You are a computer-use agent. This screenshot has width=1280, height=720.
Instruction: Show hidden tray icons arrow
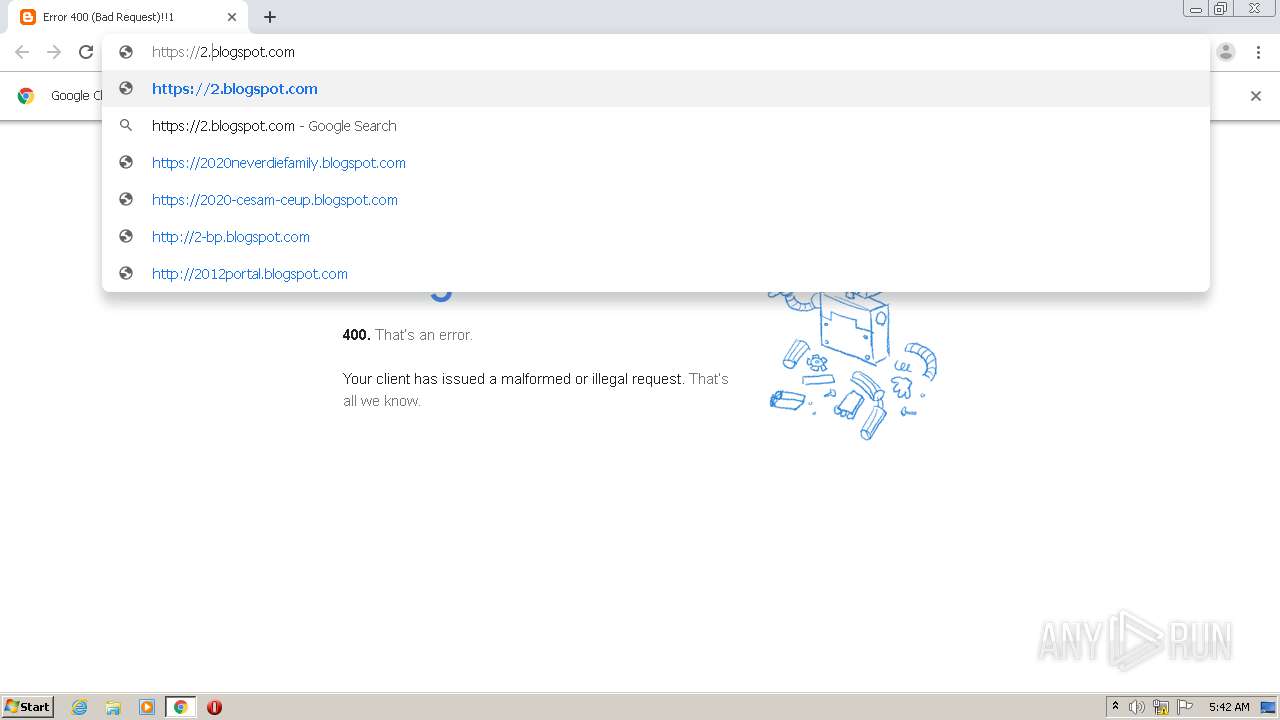point(1115,707)
